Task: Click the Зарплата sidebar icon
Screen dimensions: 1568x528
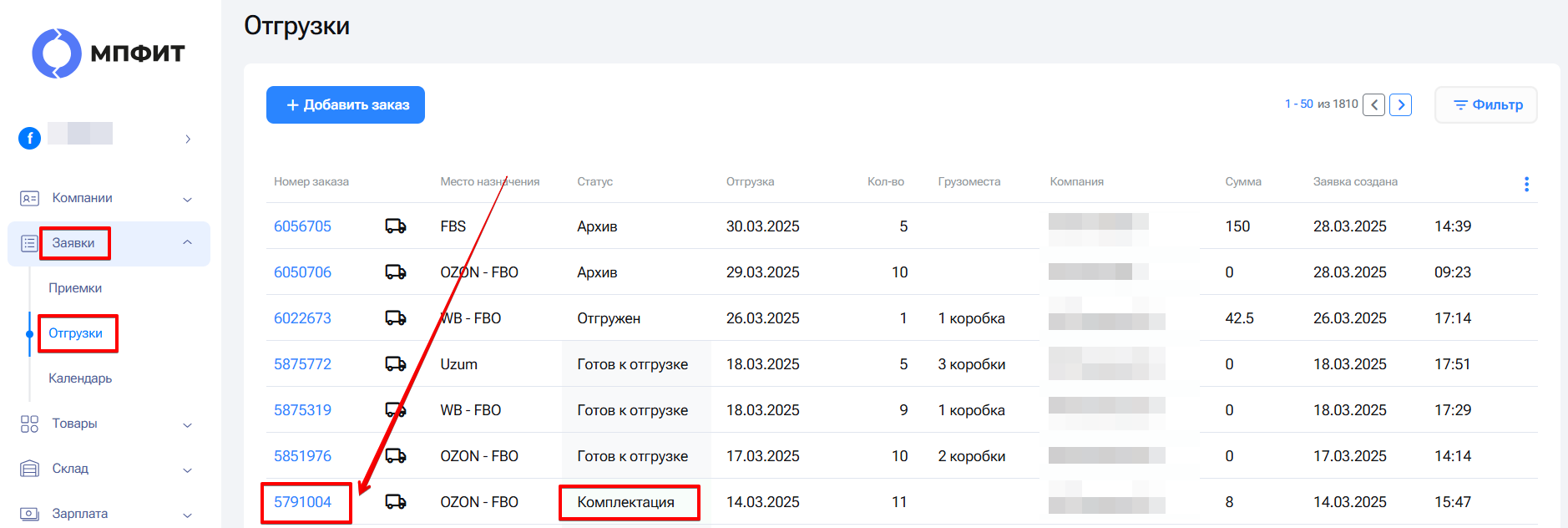Action: [x=29, y=514]
